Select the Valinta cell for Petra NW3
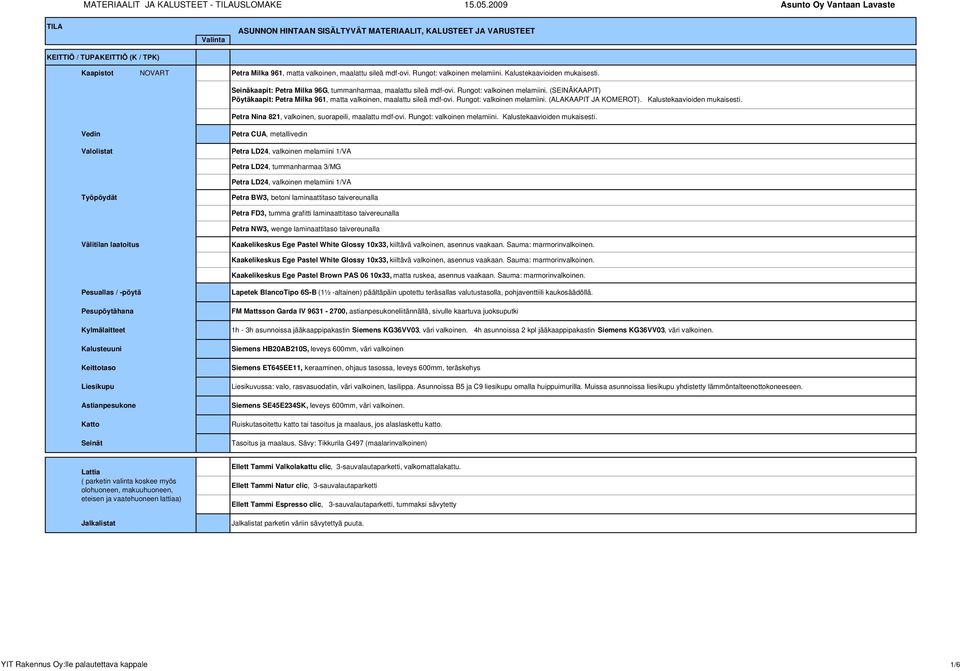This screenshot has width=960, height=671. click(213, 229)
